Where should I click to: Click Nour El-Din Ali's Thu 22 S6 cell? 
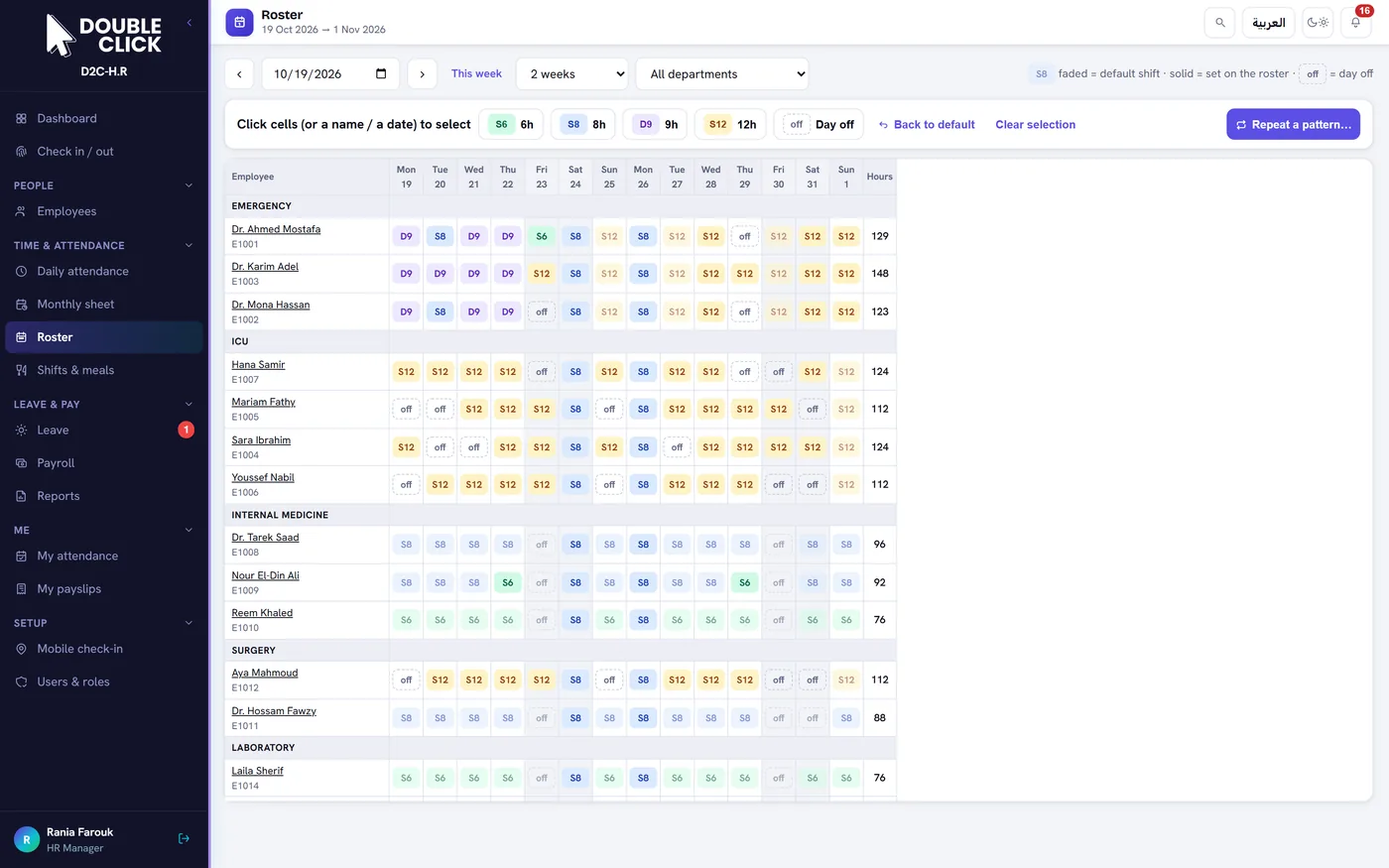pos(508,583)
